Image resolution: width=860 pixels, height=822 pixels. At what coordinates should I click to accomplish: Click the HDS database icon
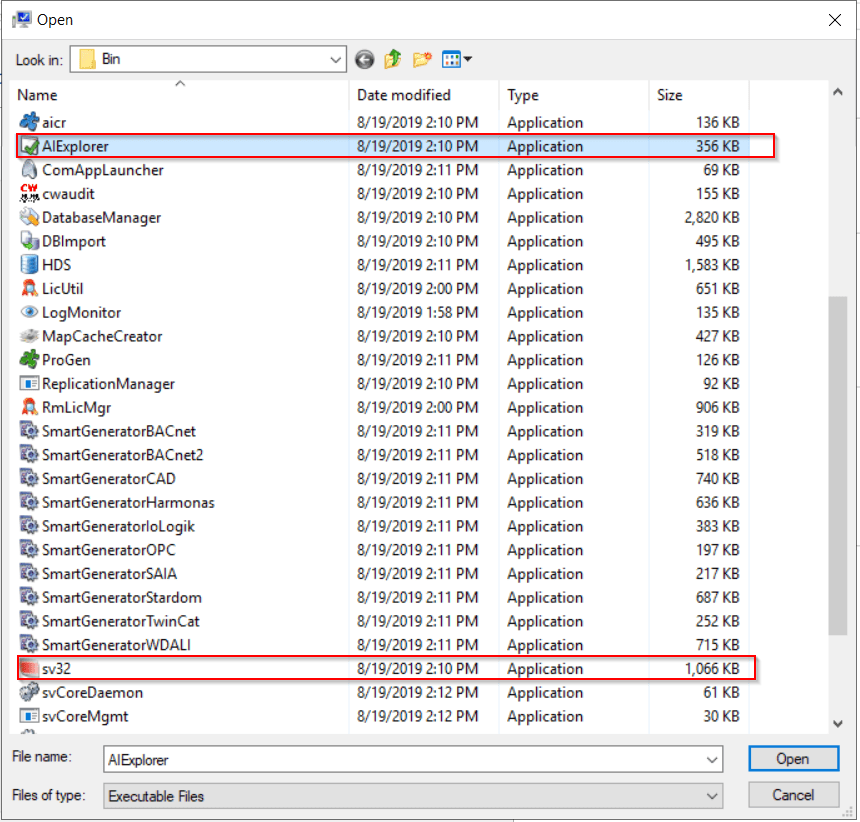point(30,264)
